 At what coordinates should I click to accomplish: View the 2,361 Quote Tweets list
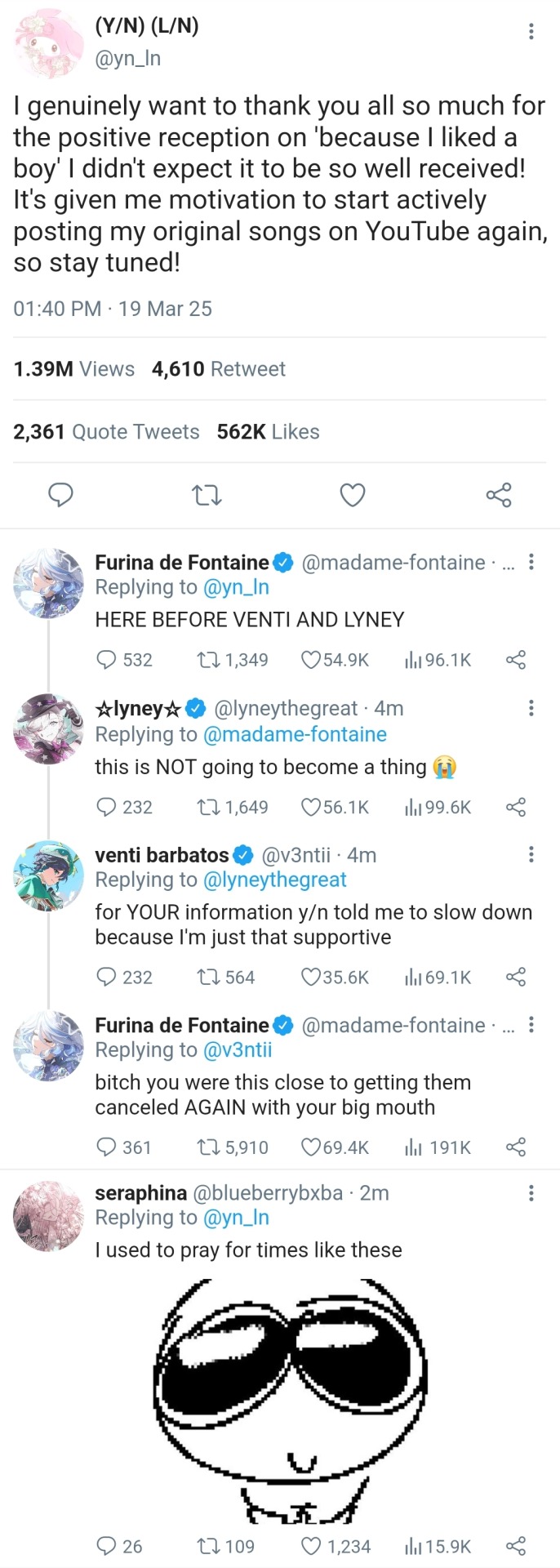coord(106,432)
